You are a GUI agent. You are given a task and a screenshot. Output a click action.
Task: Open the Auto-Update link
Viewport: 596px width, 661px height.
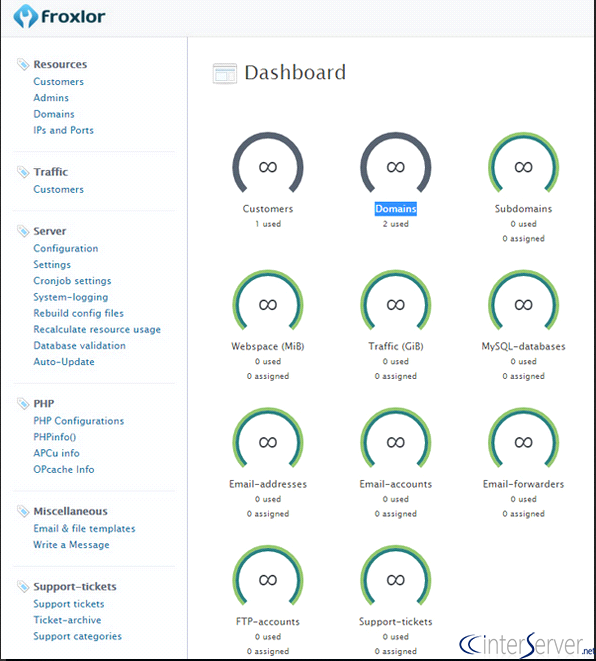tap(64, 361)
